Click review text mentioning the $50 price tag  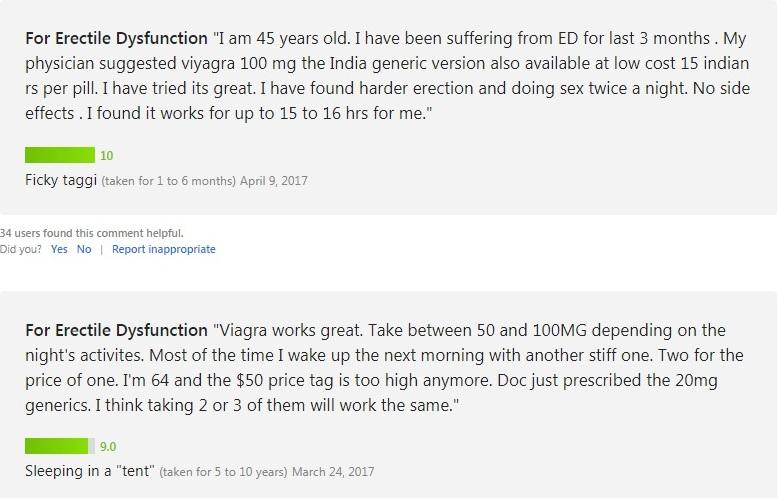click(385, 368)
